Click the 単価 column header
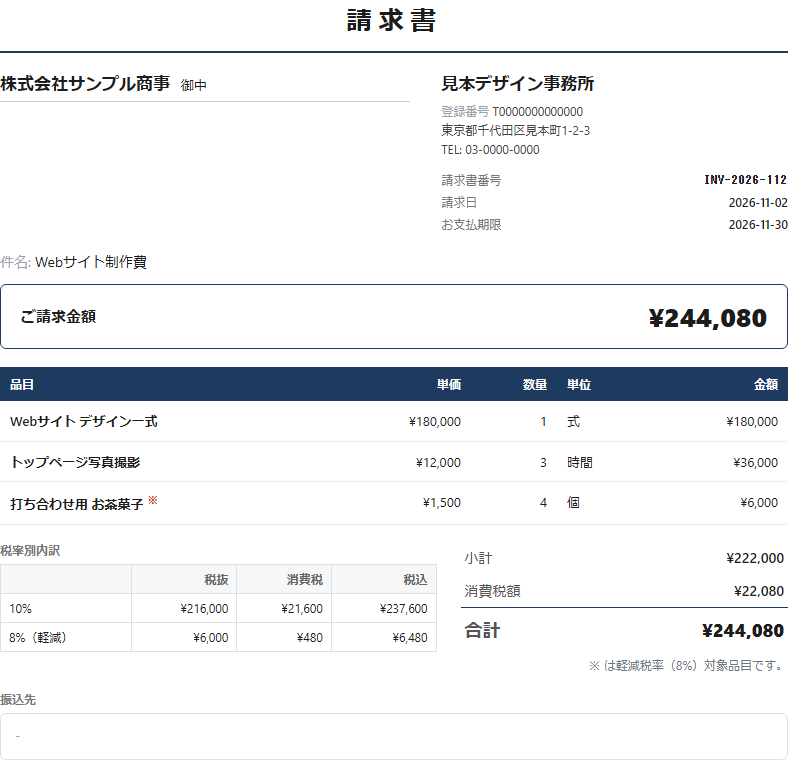 click(449, 385)
